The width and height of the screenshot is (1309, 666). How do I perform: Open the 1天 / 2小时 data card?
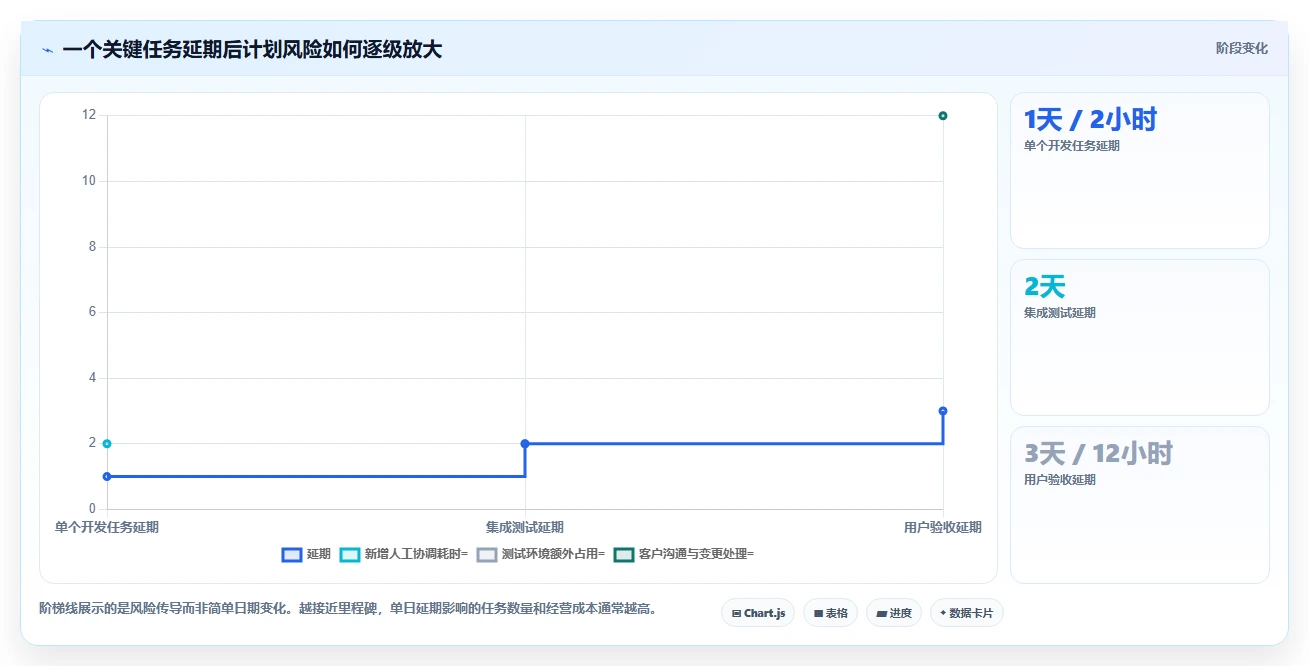coord(1139,170)
